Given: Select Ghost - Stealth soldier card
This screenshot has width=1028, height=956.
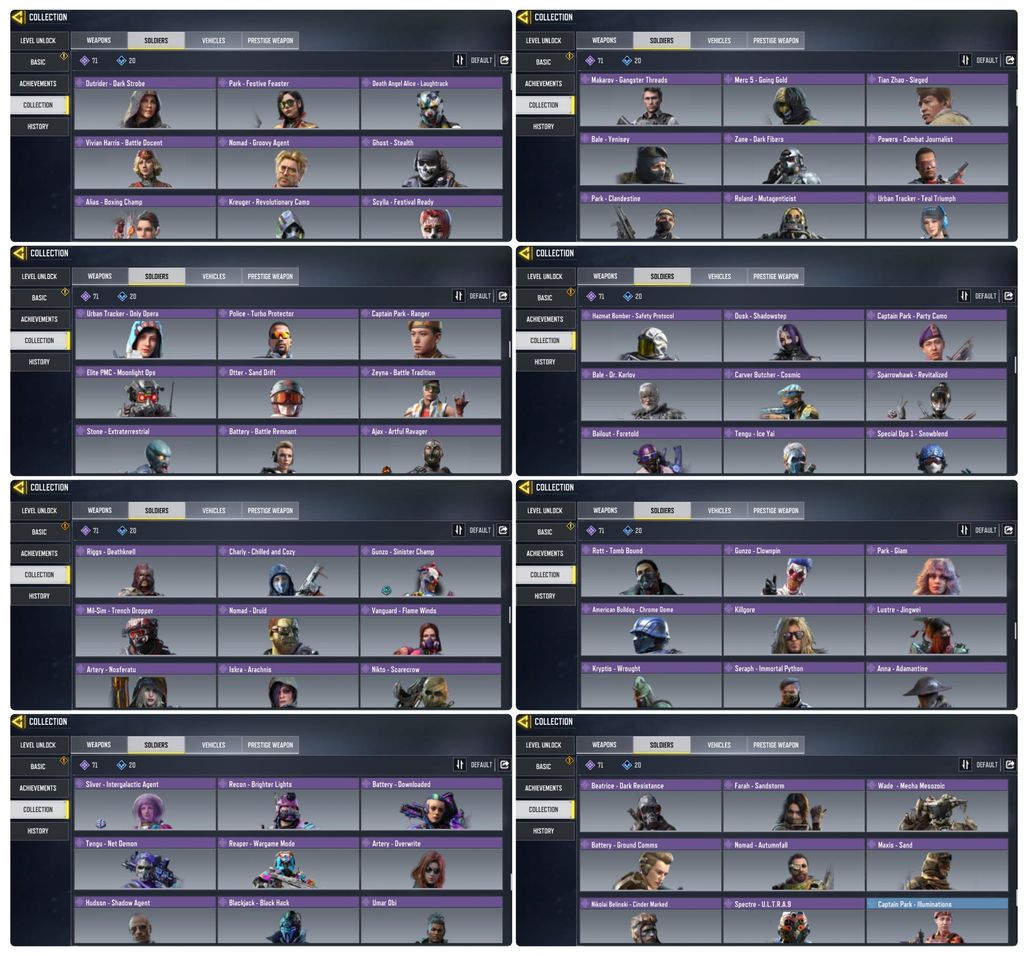Looking at the screenshot, I should (431, 163).
